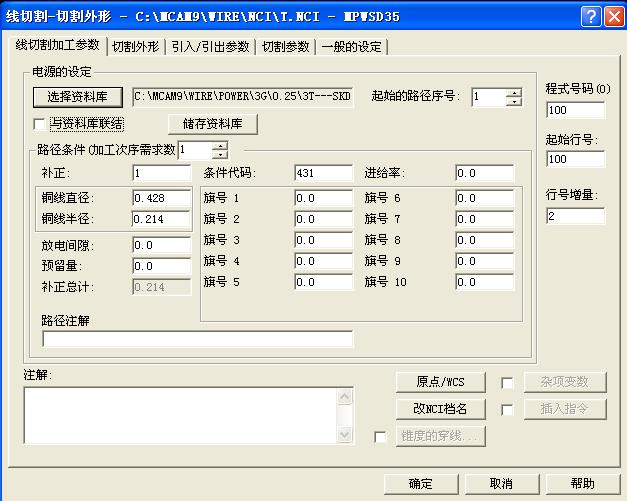This screenshot has width=627, height=501.
Task: Click the 取消 cancel button
Action: point(502,484)
